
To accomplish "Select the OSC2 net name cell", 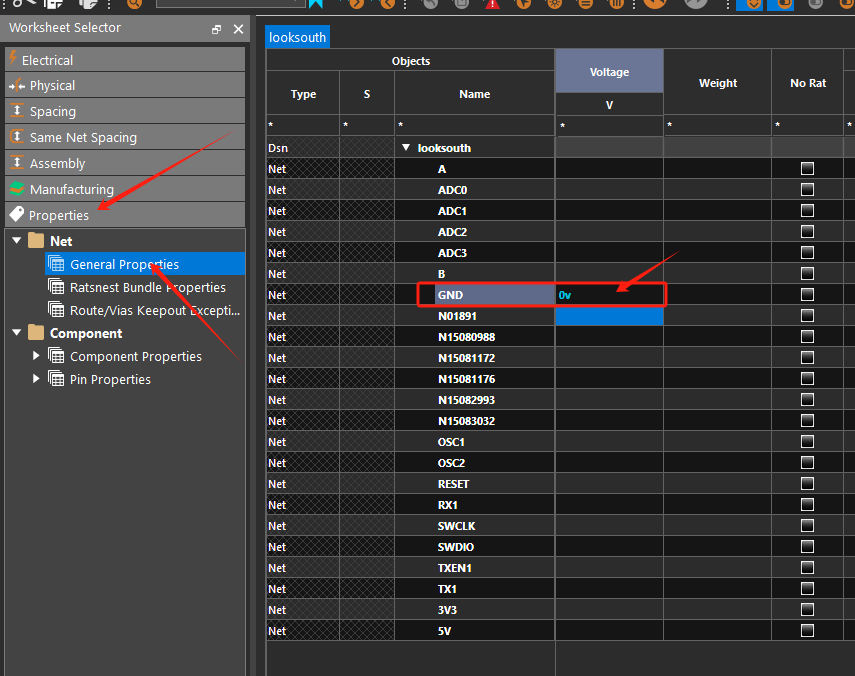I will point(474,462).
